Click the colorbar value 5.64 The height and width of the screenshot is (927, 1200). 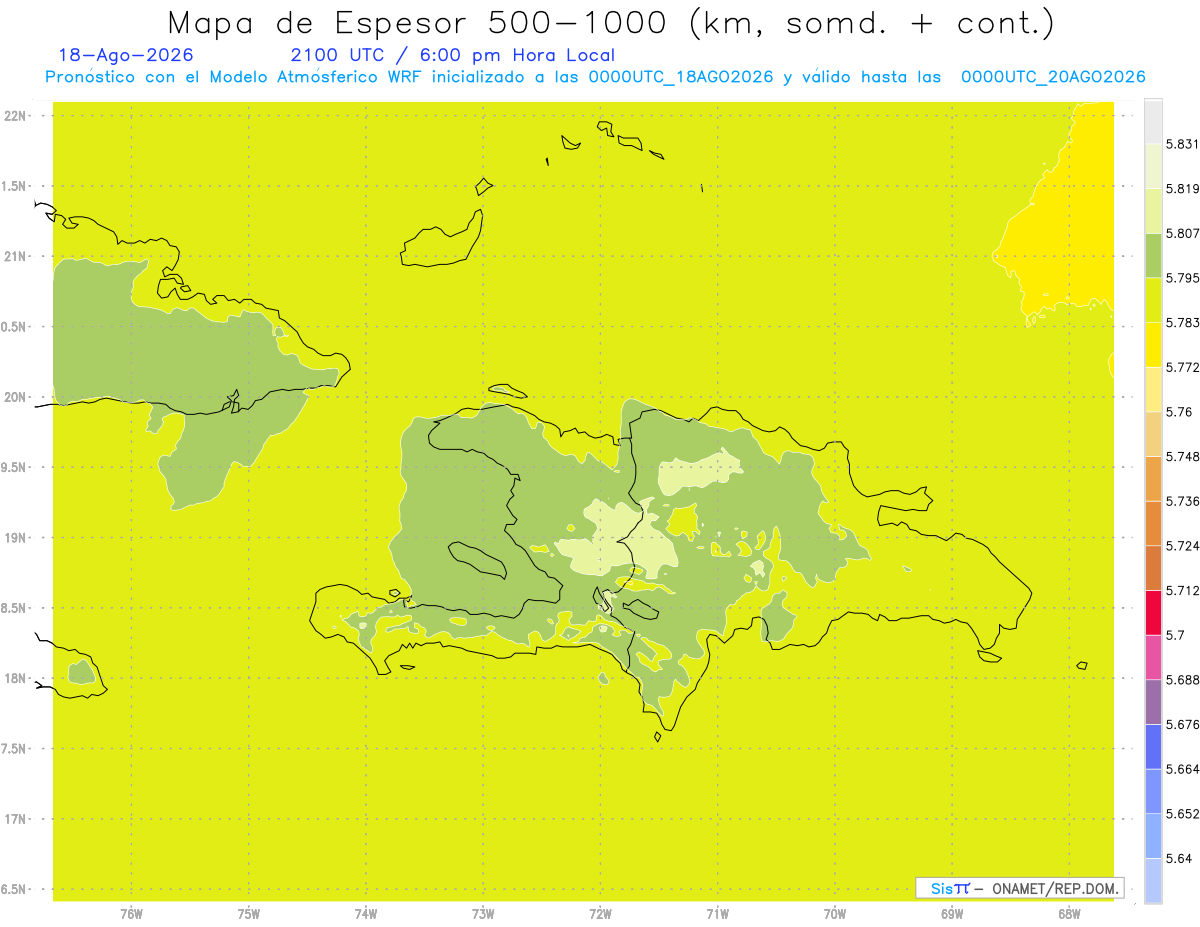[1179, 858]
